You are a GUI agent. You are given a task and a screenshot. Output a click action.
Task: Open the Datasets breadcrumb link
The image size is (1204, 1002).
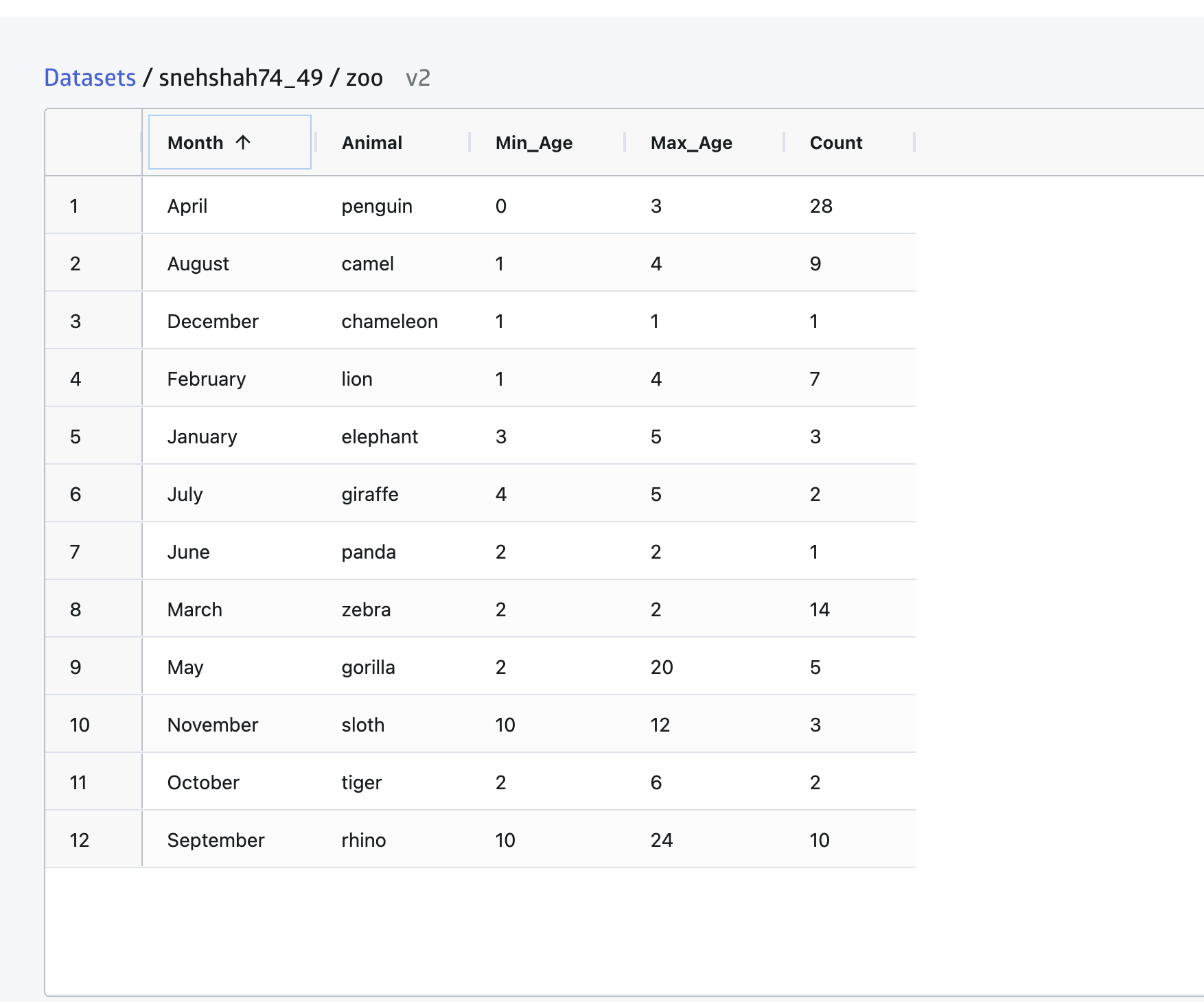[90, 78]
